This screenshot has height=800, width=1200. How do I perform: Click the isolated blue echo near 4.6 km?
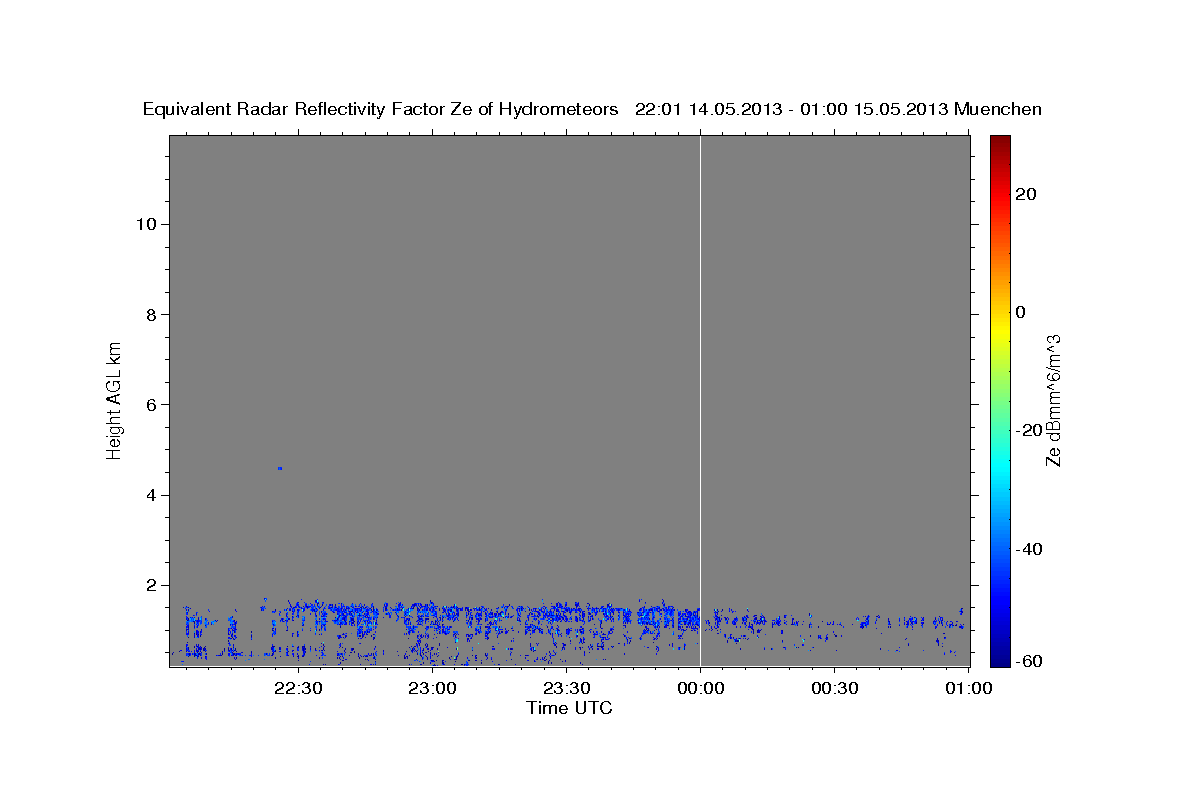280,468
